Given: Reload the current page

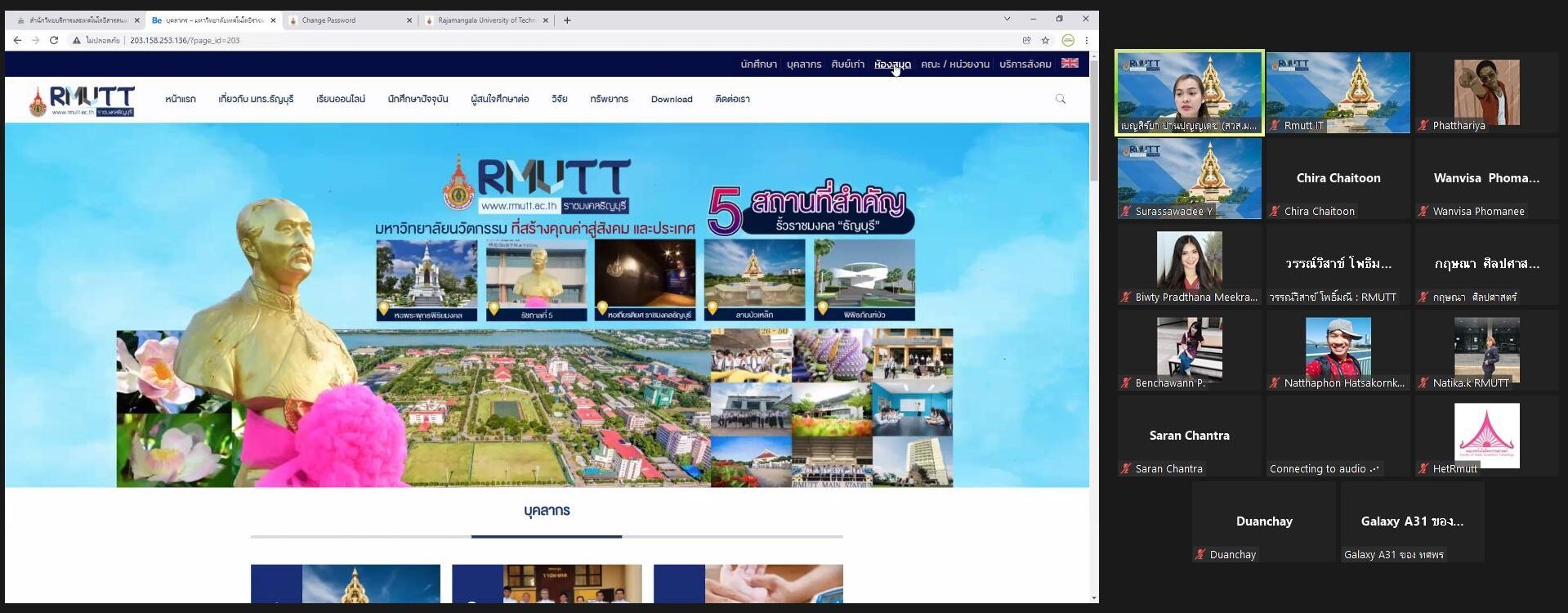Looking at the screenshot, I should coord(54,40).
